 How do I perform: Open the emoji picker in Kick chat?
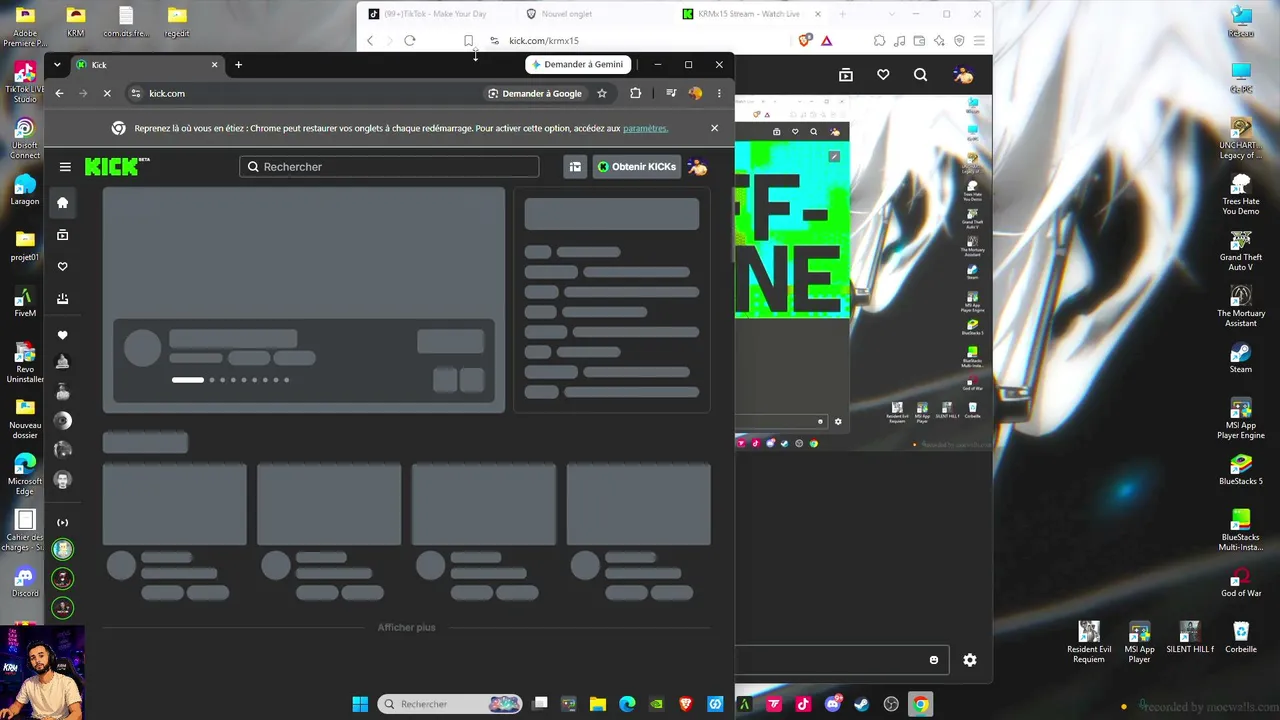click(x=934, y=660)
